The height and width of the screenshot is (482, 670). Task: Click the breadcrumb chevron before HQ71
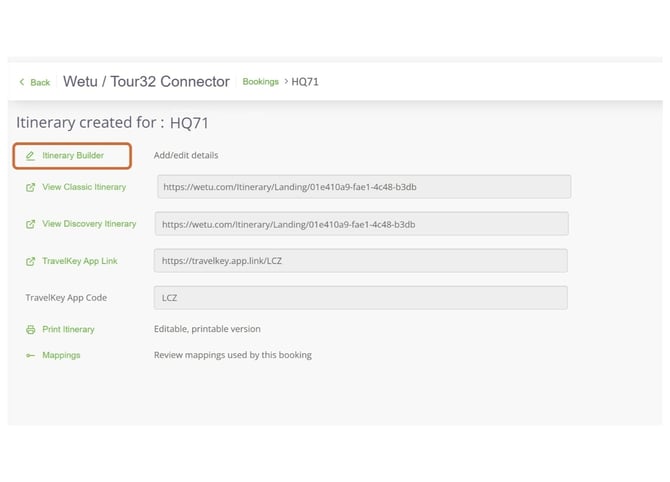pyautogui.click(x=286, y=81)
